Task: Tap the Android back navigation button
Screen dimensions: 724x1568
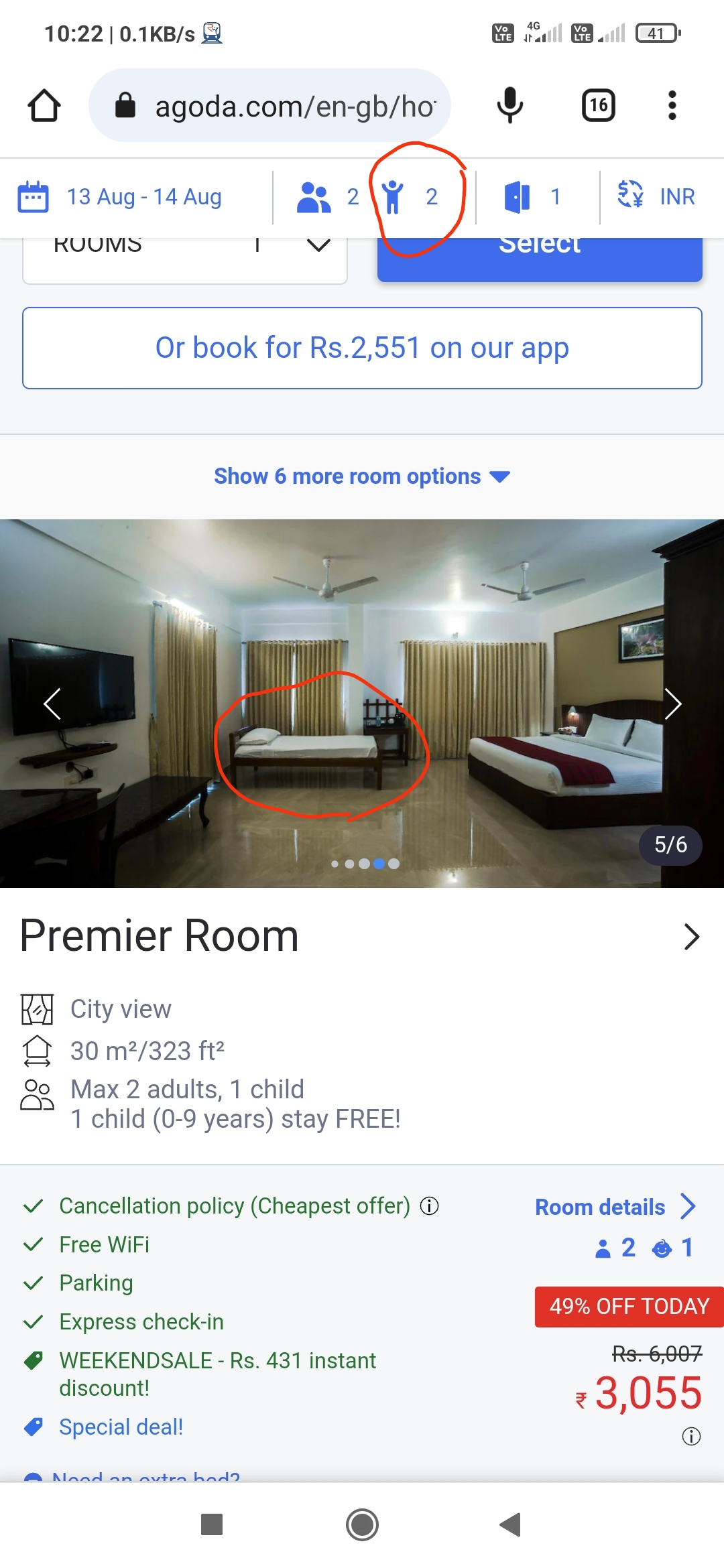Action: pyautogui.click(x=511, y=1524)
